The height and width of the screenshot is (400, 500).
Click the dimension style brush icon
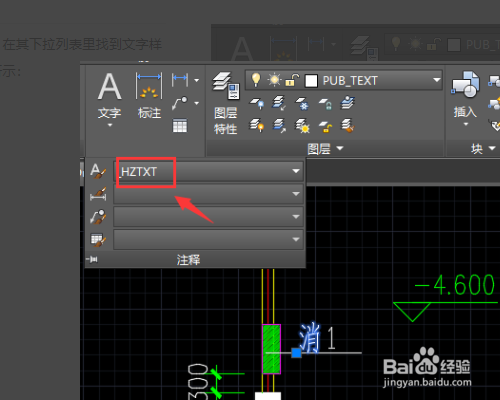click(x=98, y=194)
